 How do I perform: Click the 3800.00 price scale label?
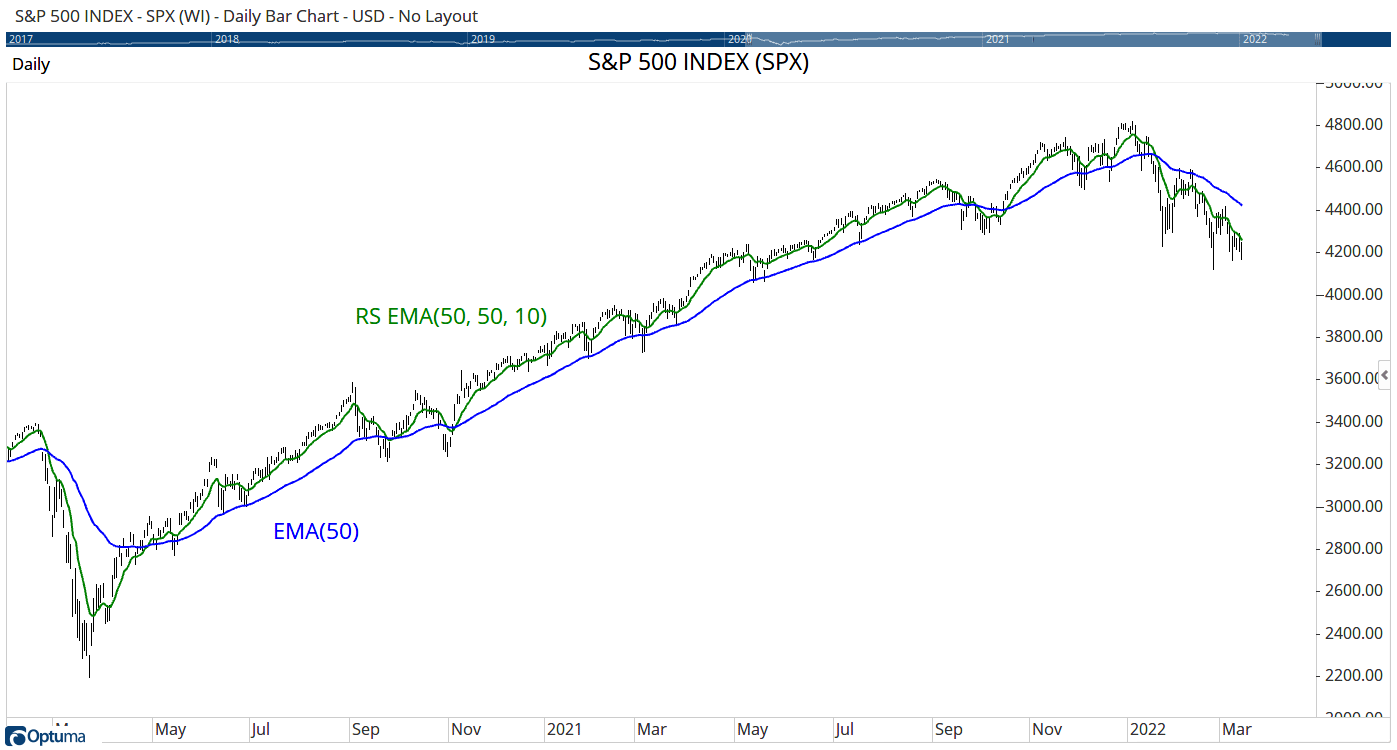click(x=1354, y=337)
